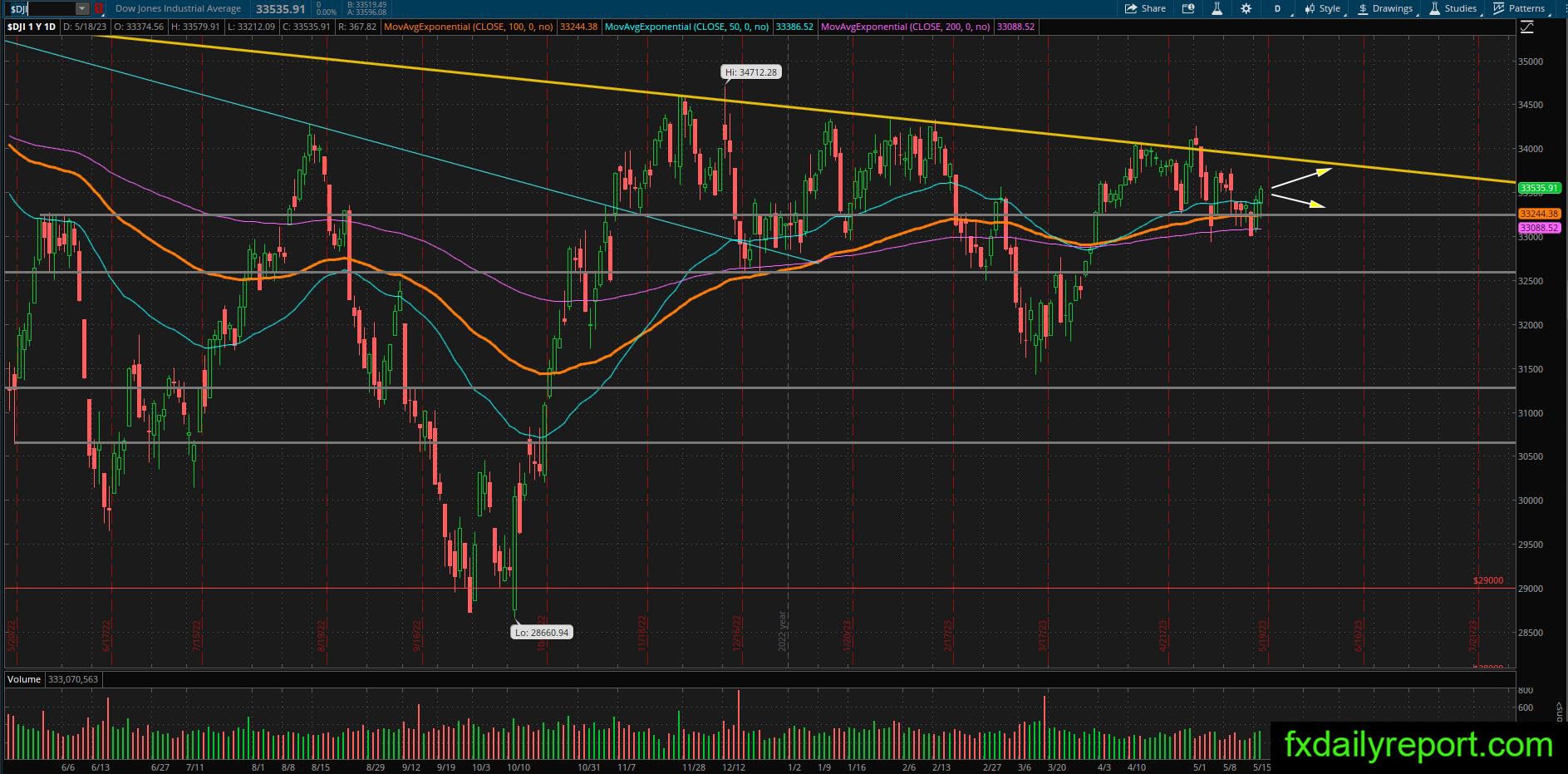
Task: Click the Lo: 28660.94 price bubble
Action: [542, 633]
